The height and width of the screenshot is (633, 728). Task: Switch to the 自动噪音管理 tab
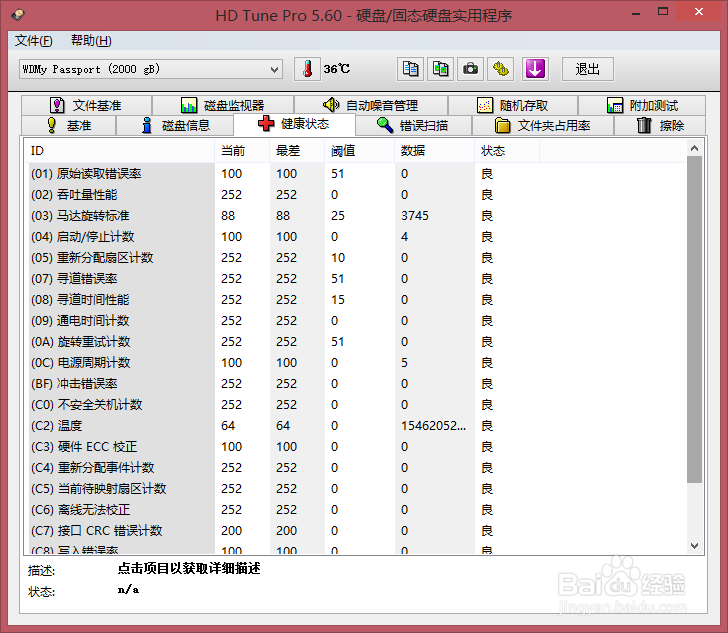371,105
